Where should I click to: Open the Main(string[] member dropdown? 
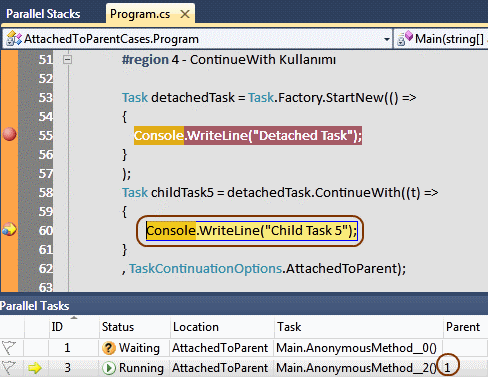(441, 39)
